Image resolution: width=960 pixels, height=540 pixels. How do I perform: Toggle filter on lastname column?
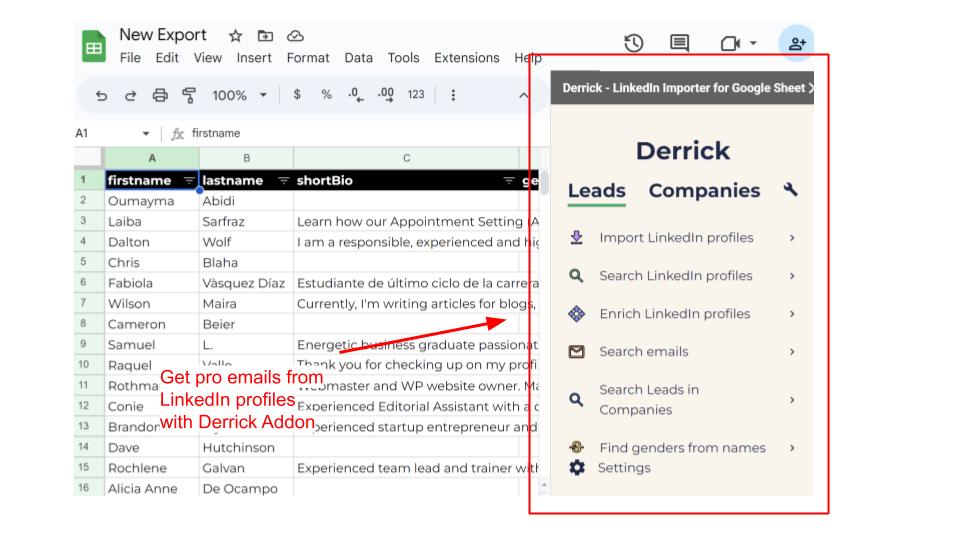pos(283,181)
